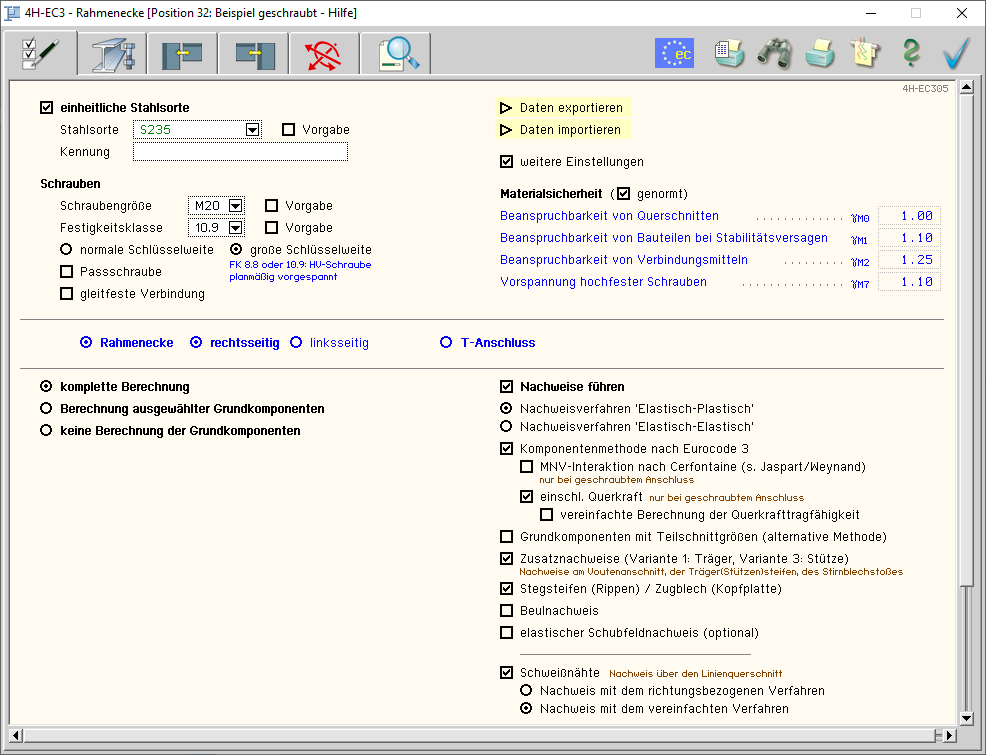Image resolution: width=986 pixels, height=755 pixels.
Task: Click the binoculars search icon
Action: pos(774,53)
